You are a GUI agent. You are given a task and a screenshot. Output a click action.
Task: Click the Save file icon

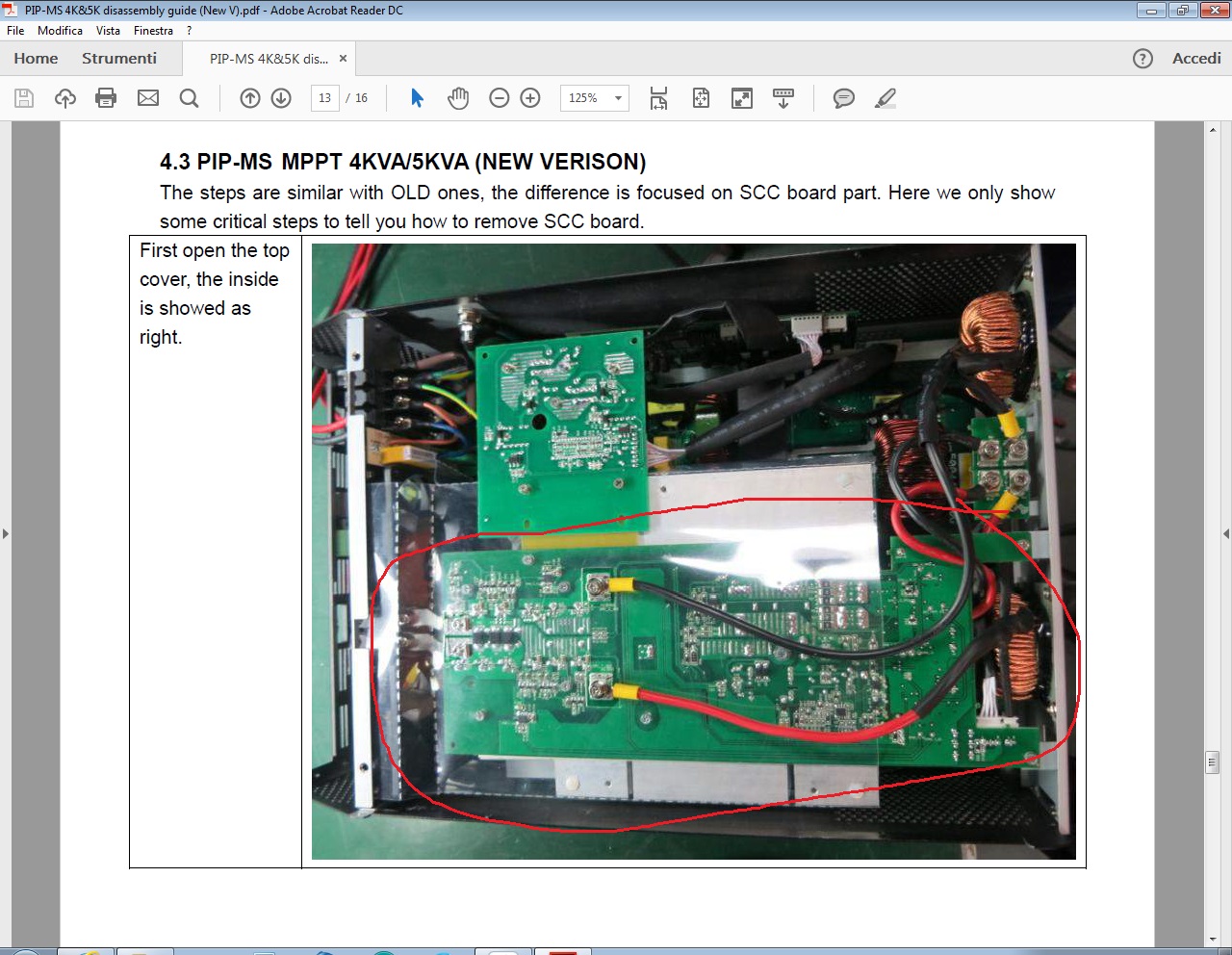(x=24, y=98)
